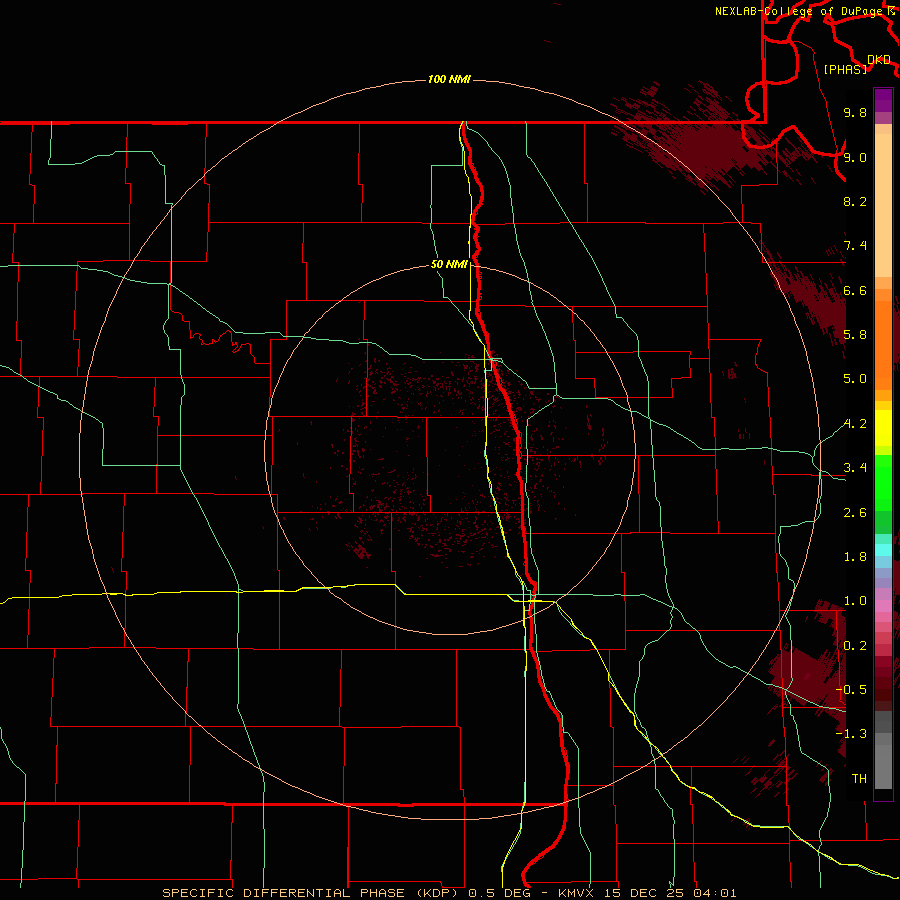Select the pink segment of color bar
The image size is (900, 900).
coord(883,606)
